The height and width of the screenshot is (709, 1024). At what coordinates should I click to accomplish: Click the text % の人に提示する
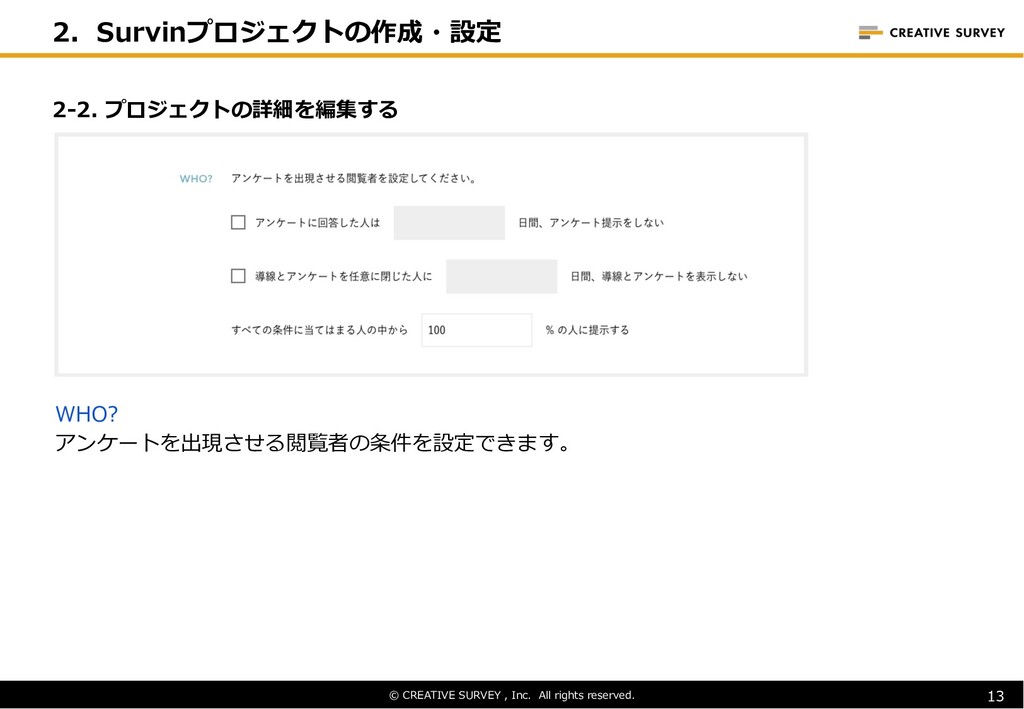587,330
